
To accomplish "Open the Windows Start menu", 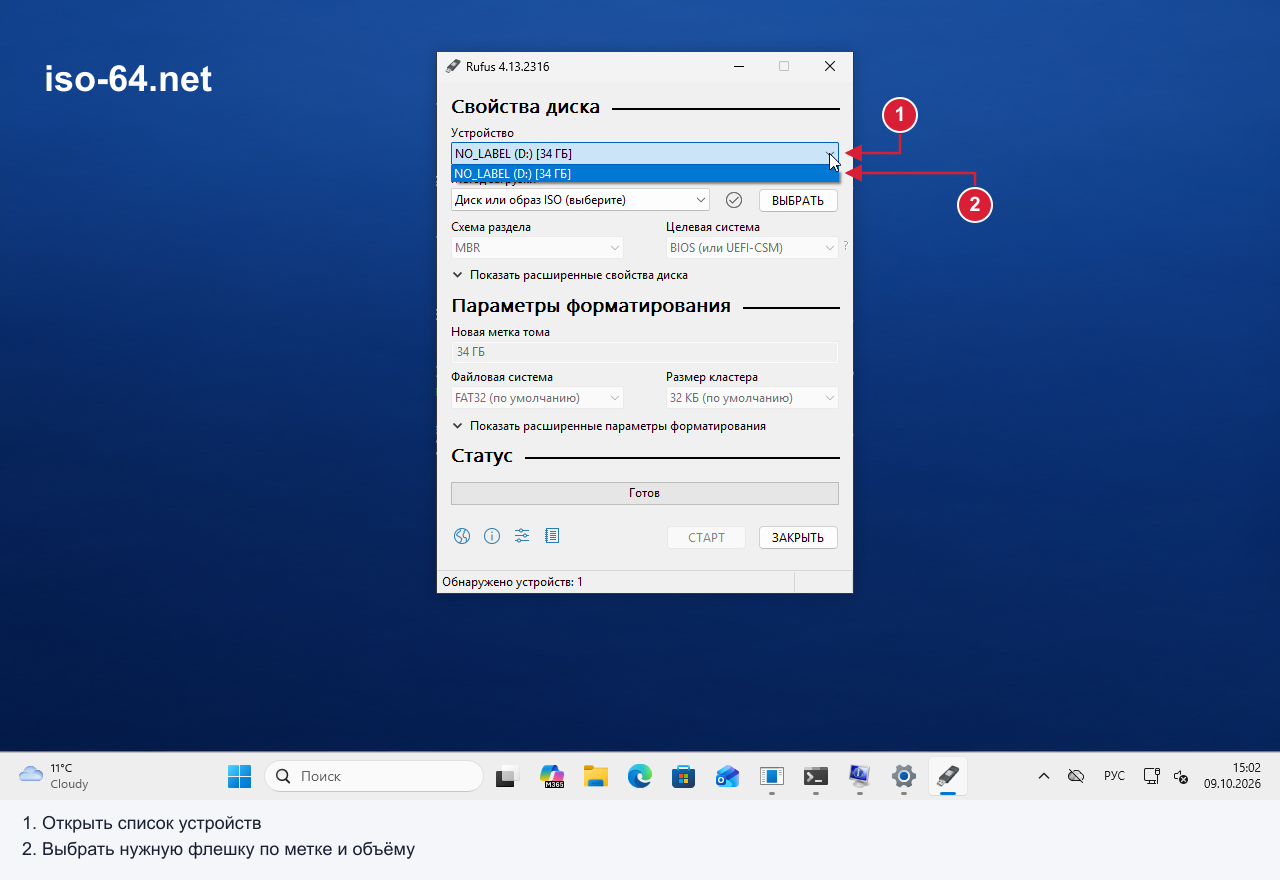I will (x=240, y=776).
